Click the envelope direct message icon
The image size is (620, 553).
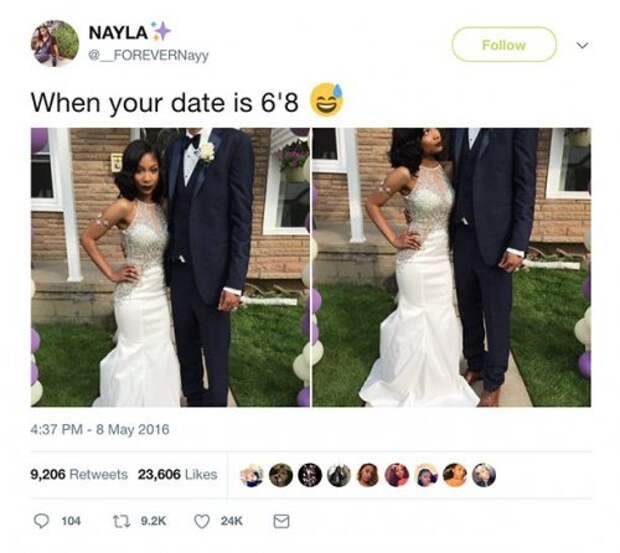pos(282,521)
